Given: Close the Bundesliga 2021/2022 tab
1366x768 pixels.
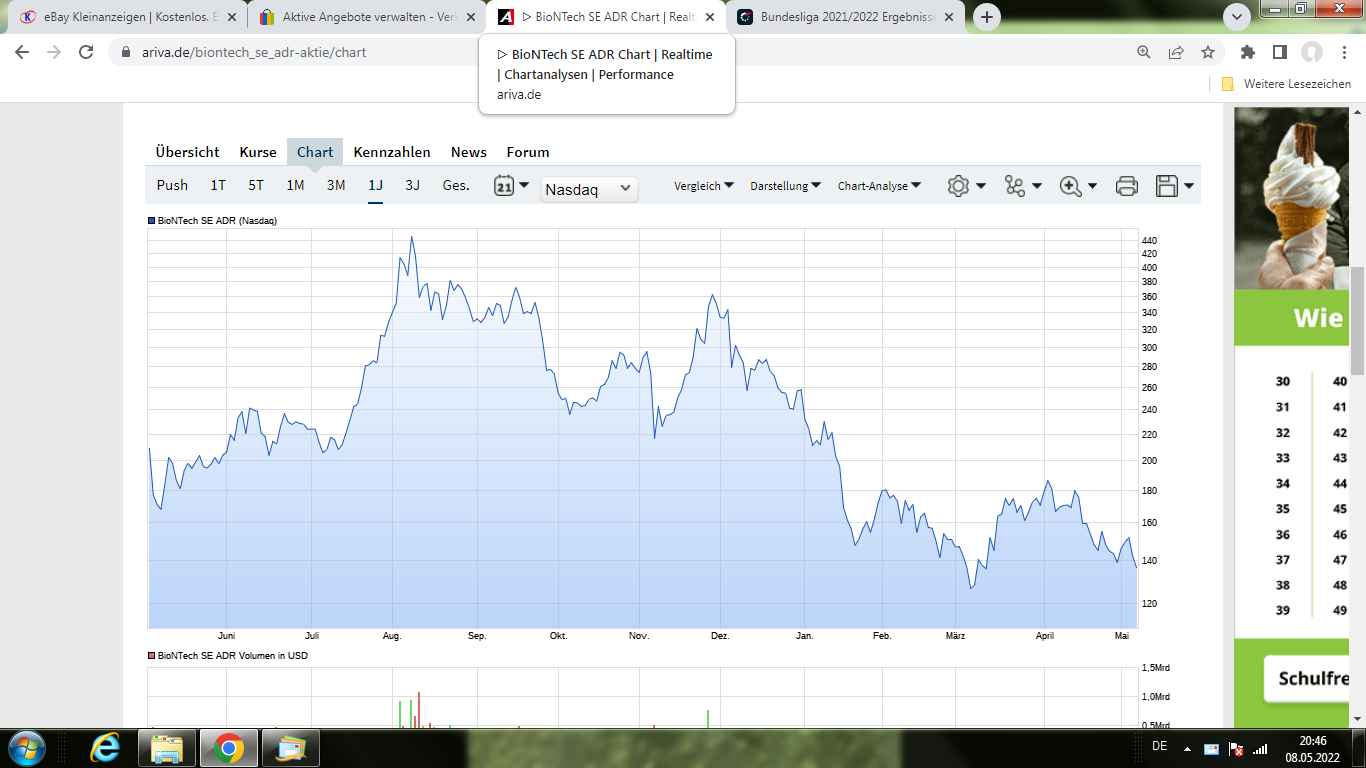Looking at the screenshot, I should [949, 17].
